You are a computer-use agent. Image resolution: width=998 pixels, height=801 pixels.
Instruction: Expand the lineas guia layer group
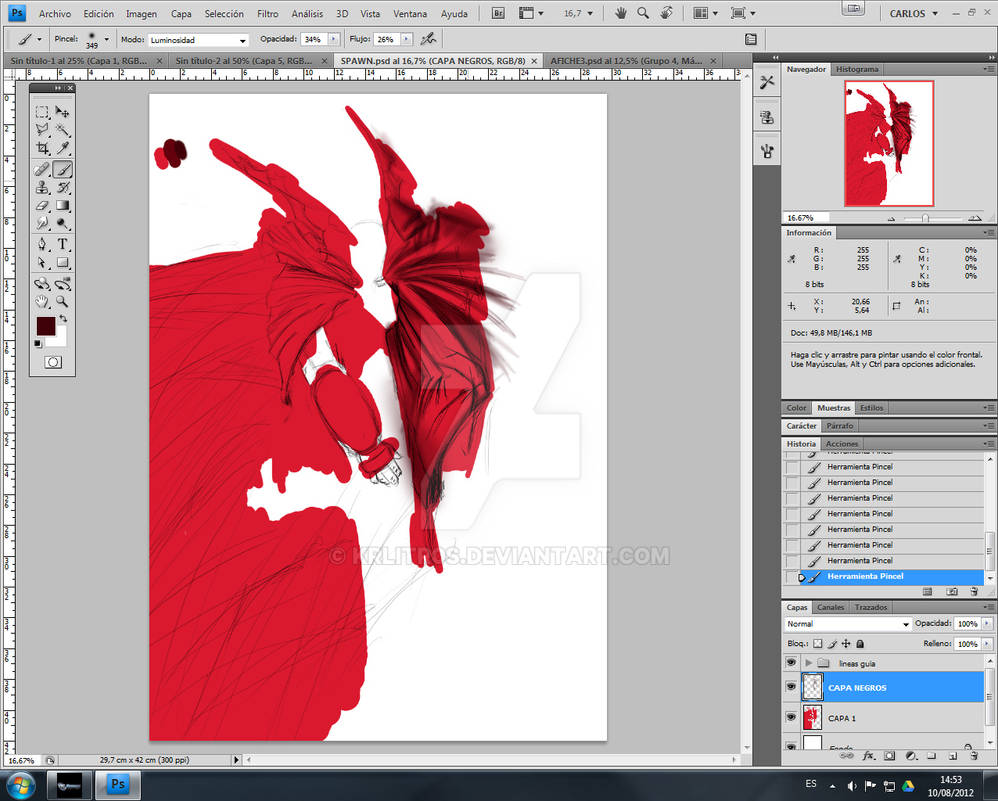tap(809, 662)
